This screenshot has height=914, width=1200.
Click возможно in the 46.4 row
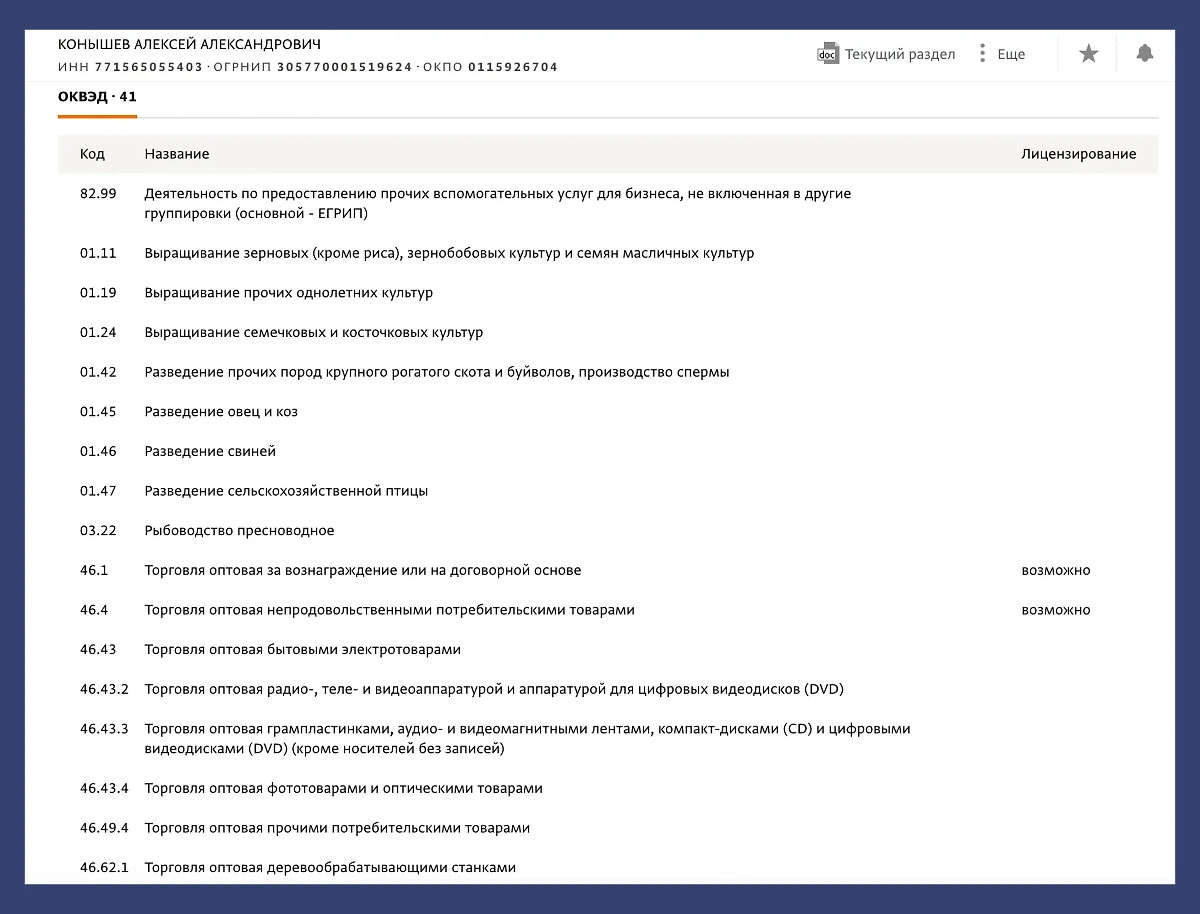tap(1055, 609)
